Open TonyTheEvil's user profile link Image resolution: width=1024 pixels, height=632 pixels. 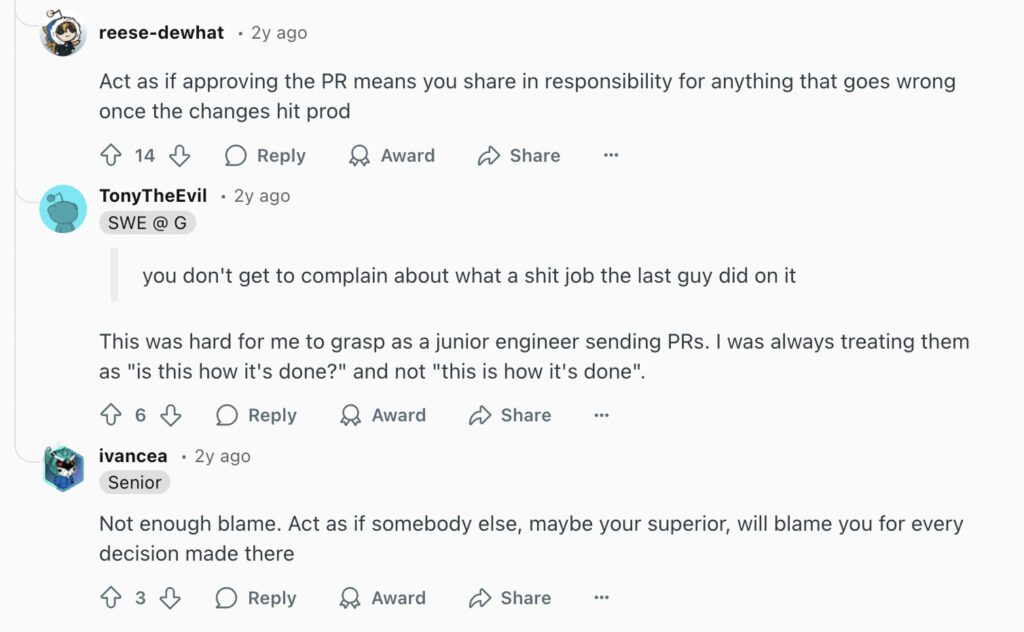tap(153, 196)
